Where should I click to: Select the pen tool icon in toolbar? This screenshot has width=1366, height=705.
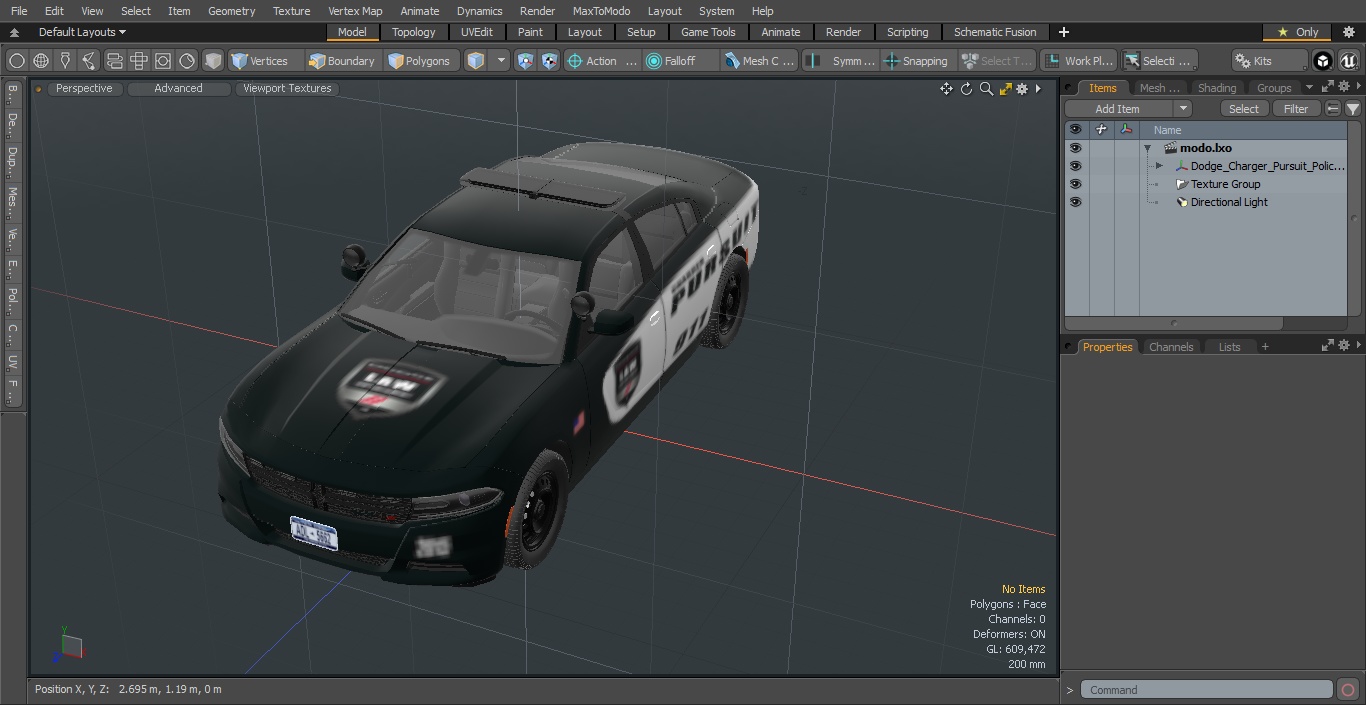click(65, 61)
